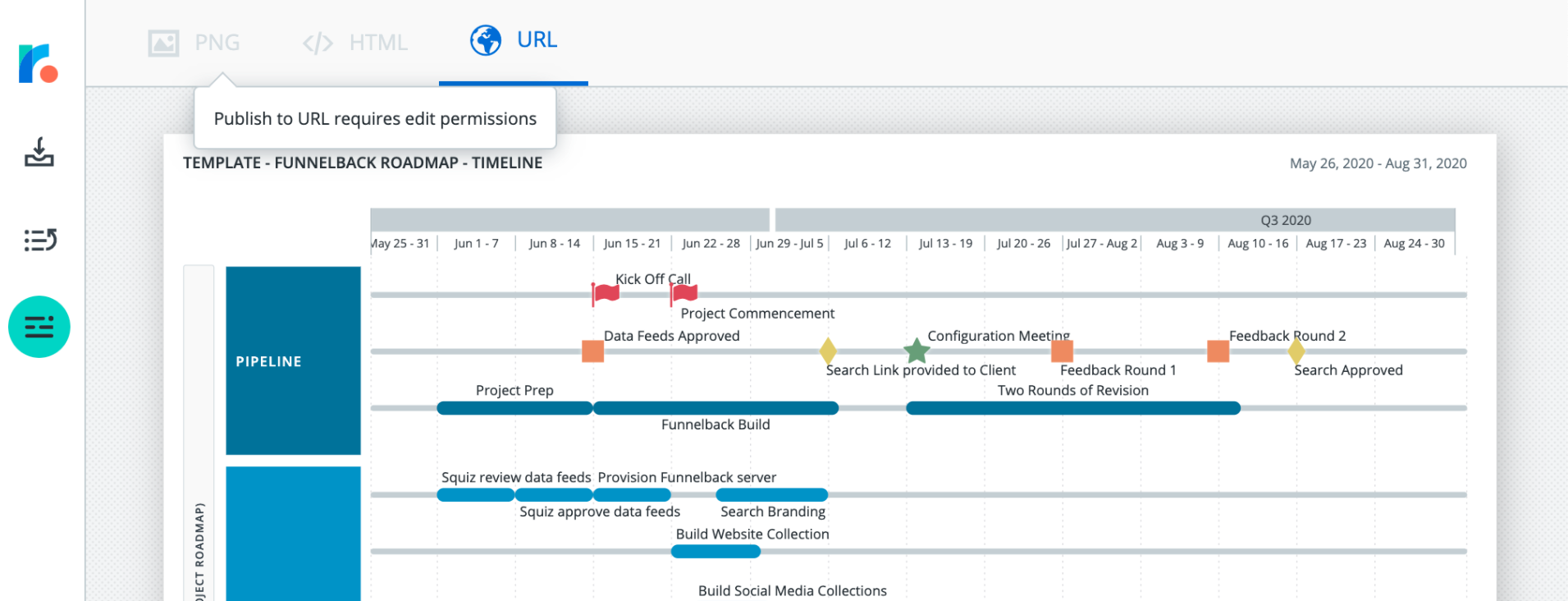Select the teal timeline view icon
1568x601 pixels.
pos(39,327)
